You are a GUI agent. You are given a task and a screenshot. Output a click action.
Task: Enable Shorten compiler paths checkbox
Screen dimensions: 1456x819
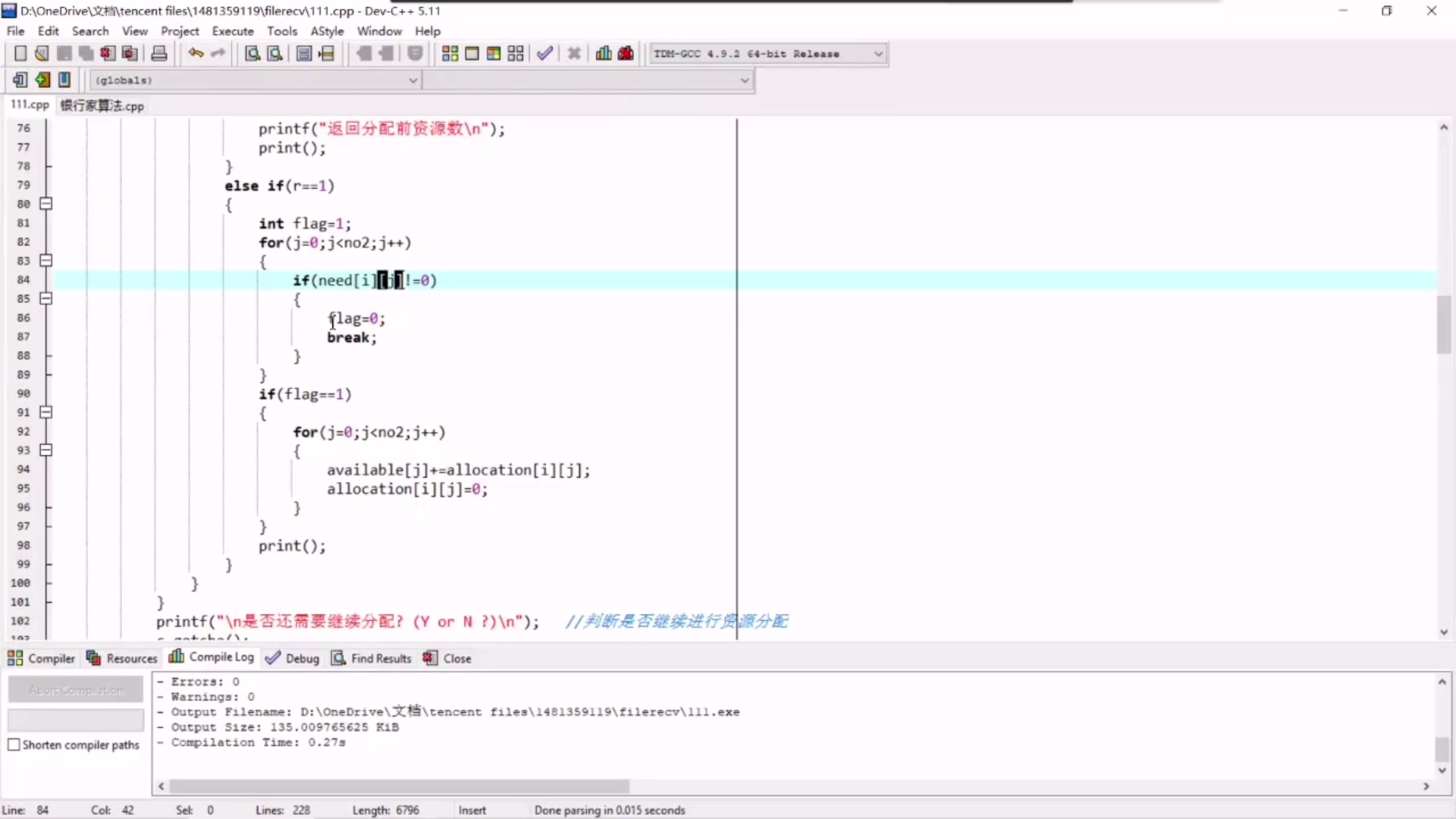14,745
